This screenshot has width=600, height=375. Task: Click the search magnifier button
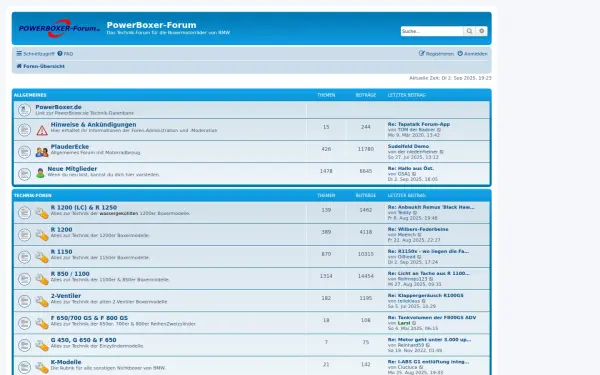(x=469, y=31)
